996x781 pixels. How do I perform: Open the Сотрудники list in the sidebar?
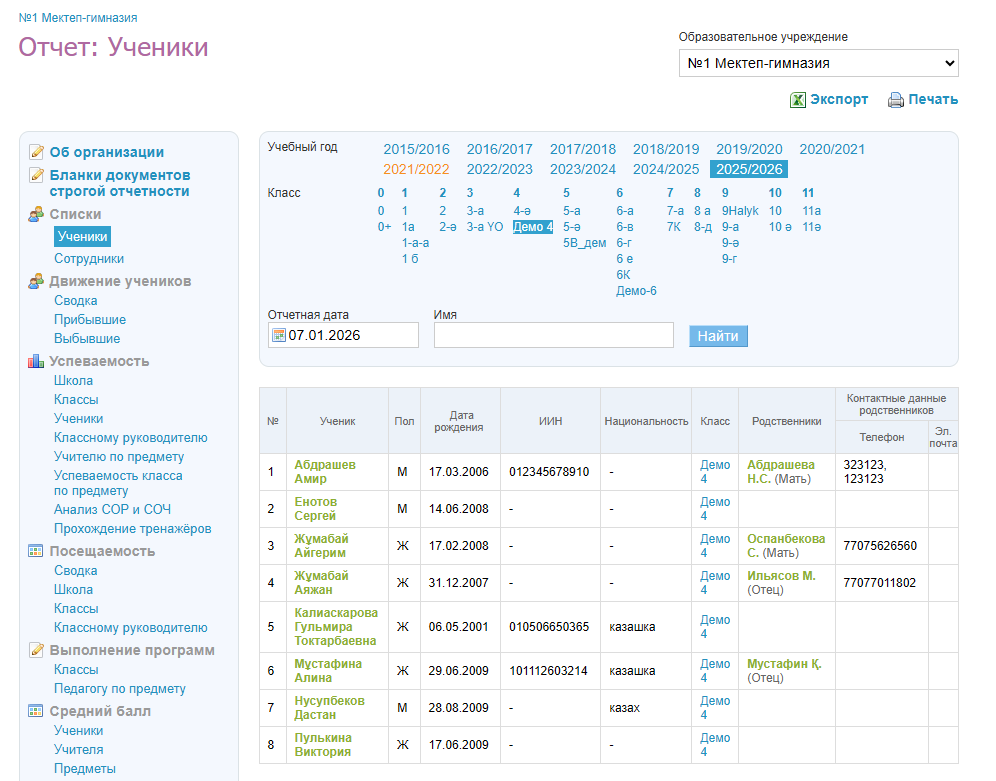click(x=89, y=259)
